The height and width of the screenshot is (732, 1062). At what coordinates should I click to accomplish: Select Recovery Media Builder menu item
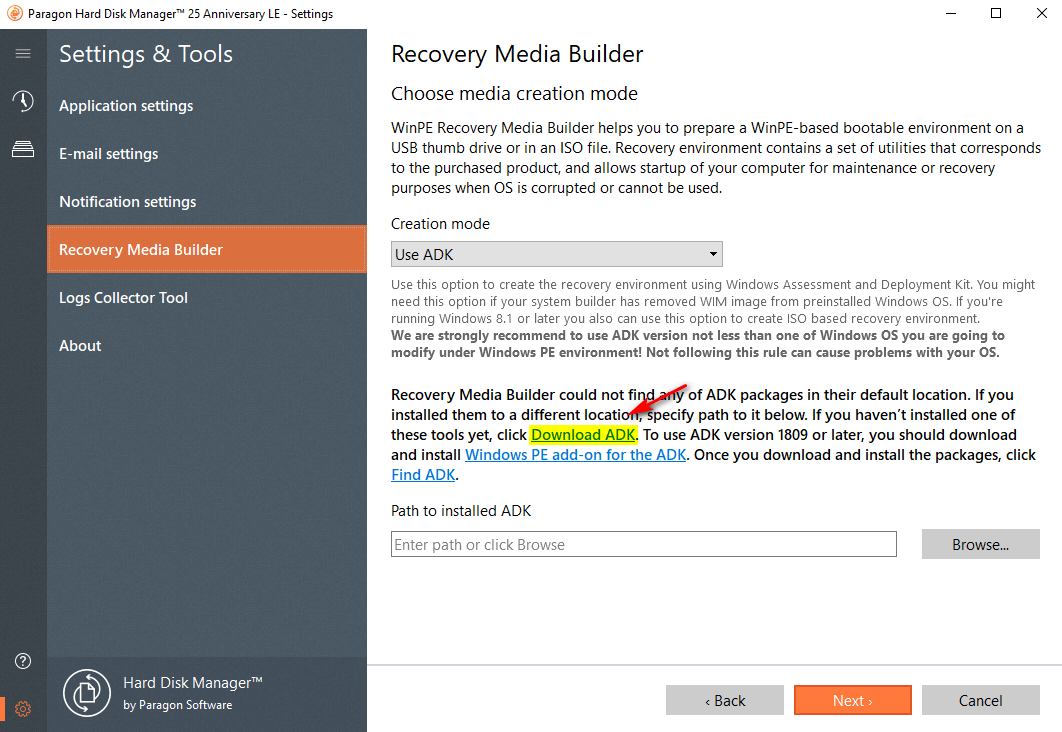pos(207,250)
